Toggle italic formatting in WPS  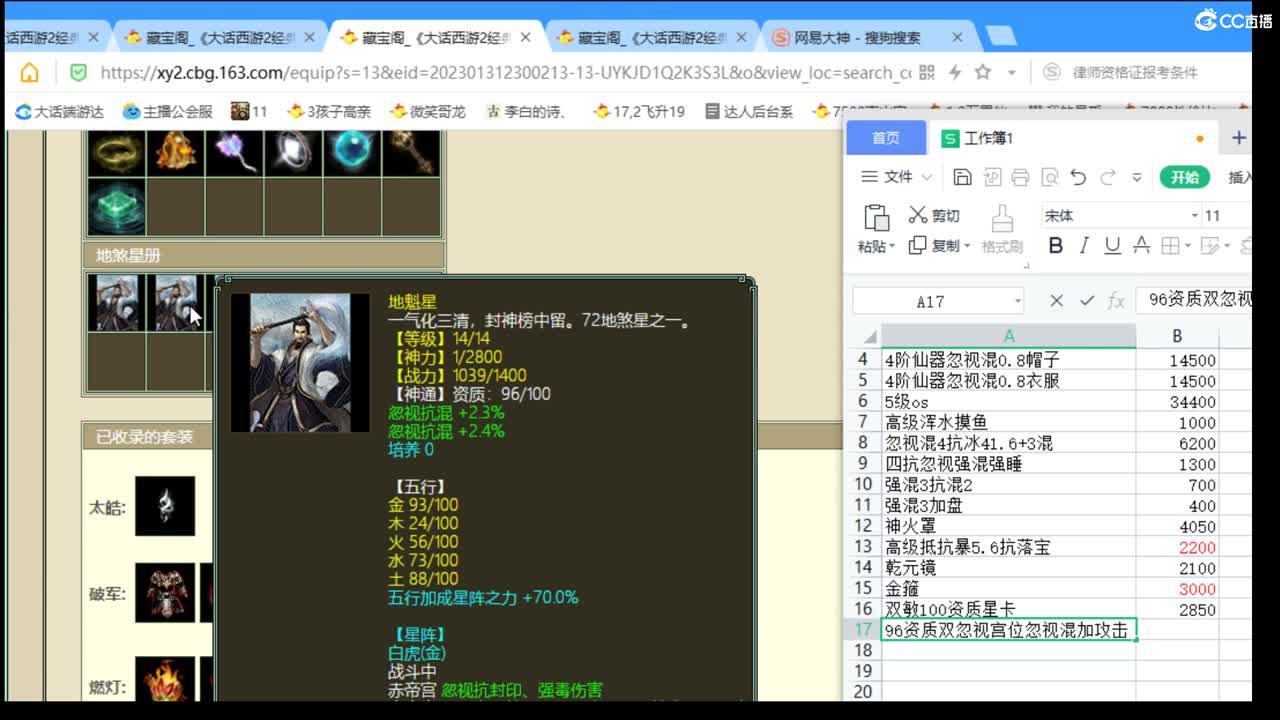click(1084, 246)
